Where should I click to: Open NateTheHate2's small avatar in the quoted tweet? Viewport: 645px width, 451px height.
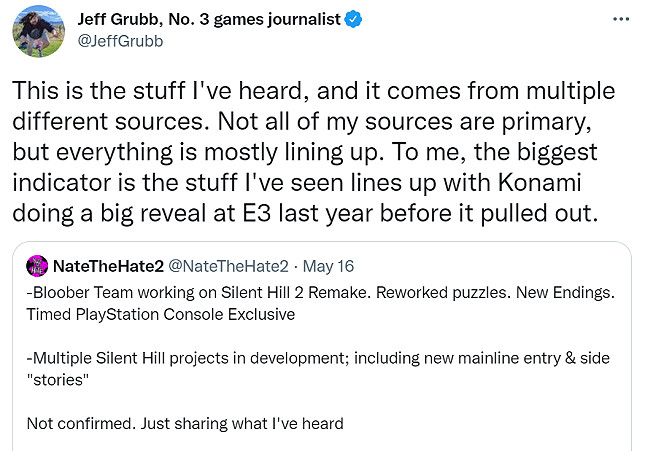click(x=39, y=267)
